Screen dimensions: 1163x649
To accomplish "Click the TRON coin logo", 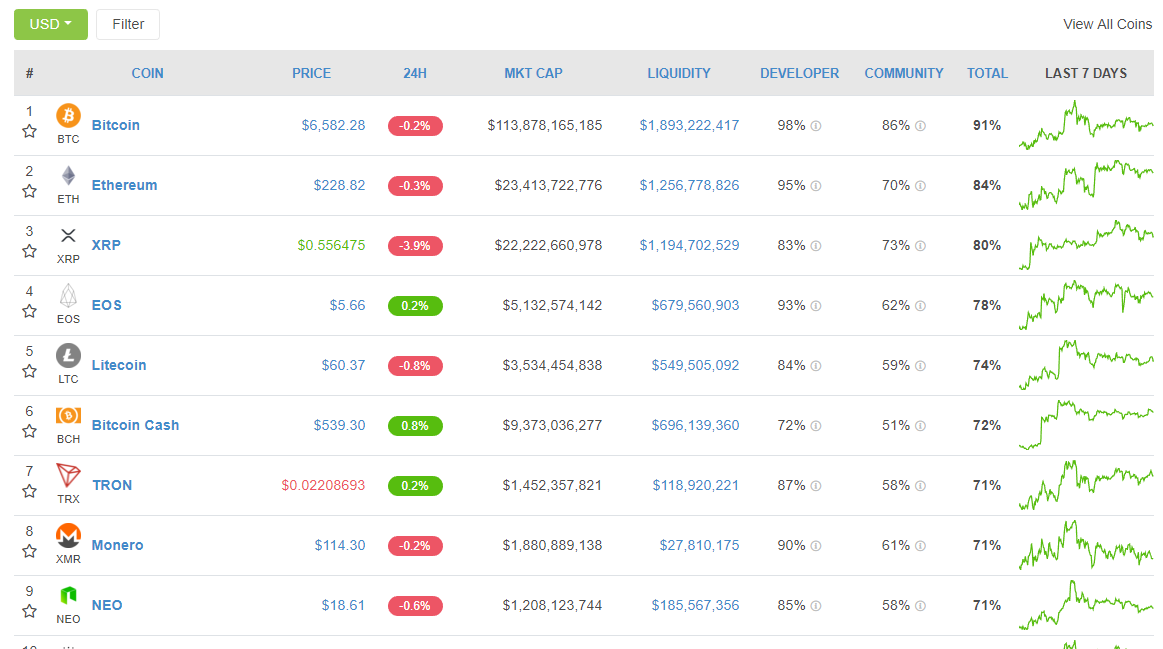I will tap(68, 475).
